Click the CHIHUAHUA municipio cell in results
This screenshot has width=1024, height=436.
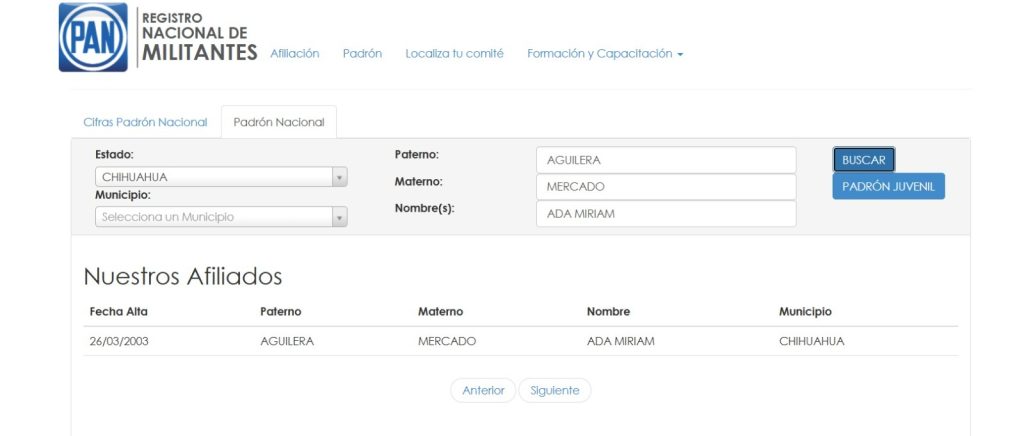tap(811, 341)
